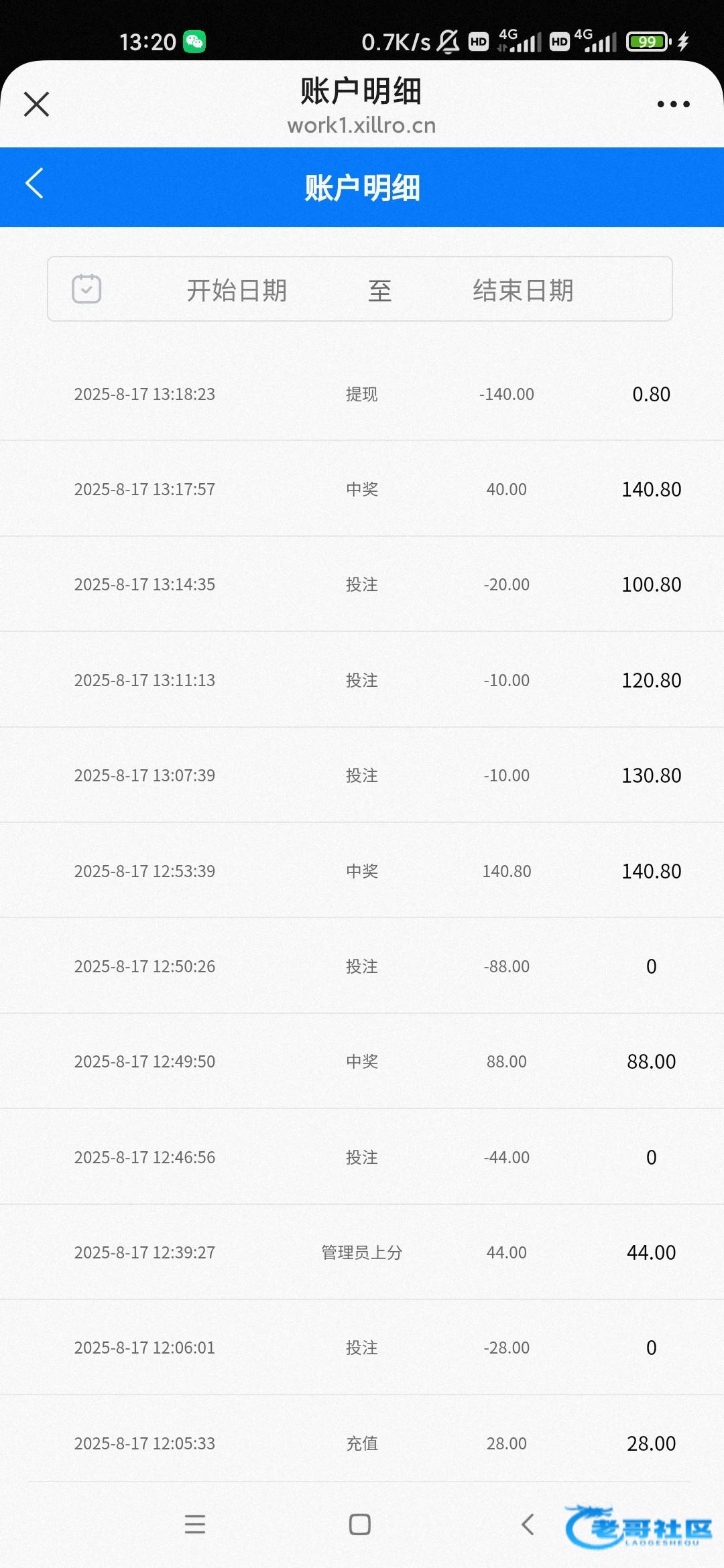The height and width of the screenshot is (1568, 724).
Task: Tap Android recent apps menu icon
Action: click(x=195, y=1524)
